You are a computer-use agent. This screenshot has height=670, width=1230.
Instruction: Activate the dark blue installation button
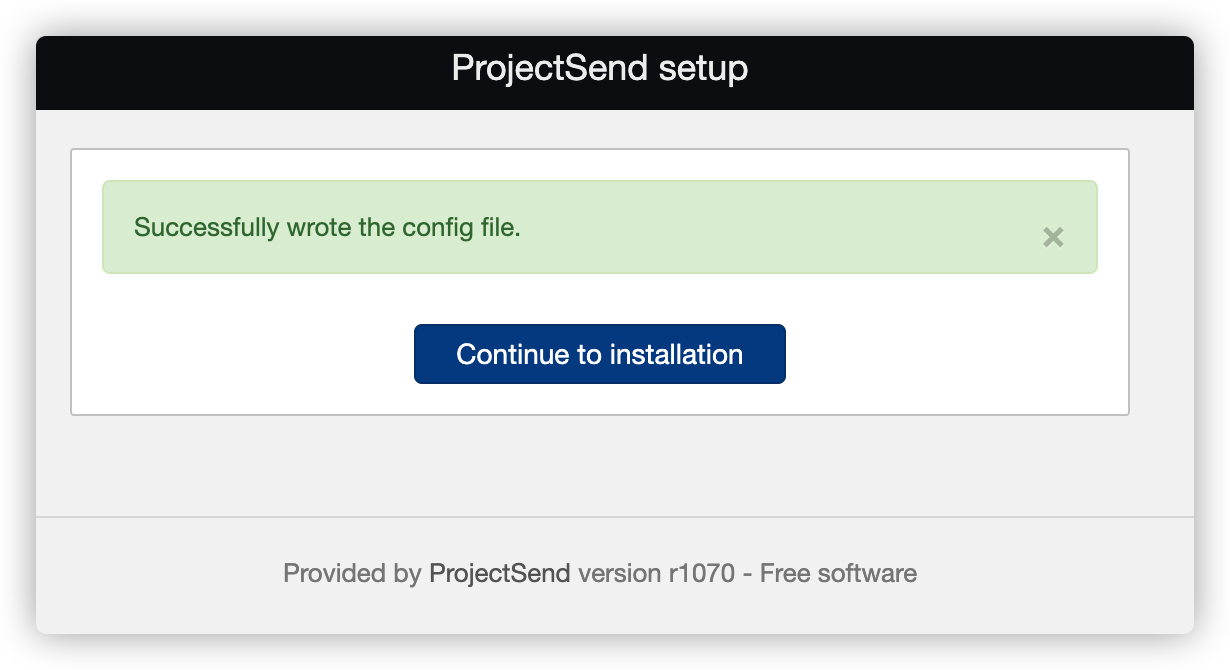pos(599,353)
